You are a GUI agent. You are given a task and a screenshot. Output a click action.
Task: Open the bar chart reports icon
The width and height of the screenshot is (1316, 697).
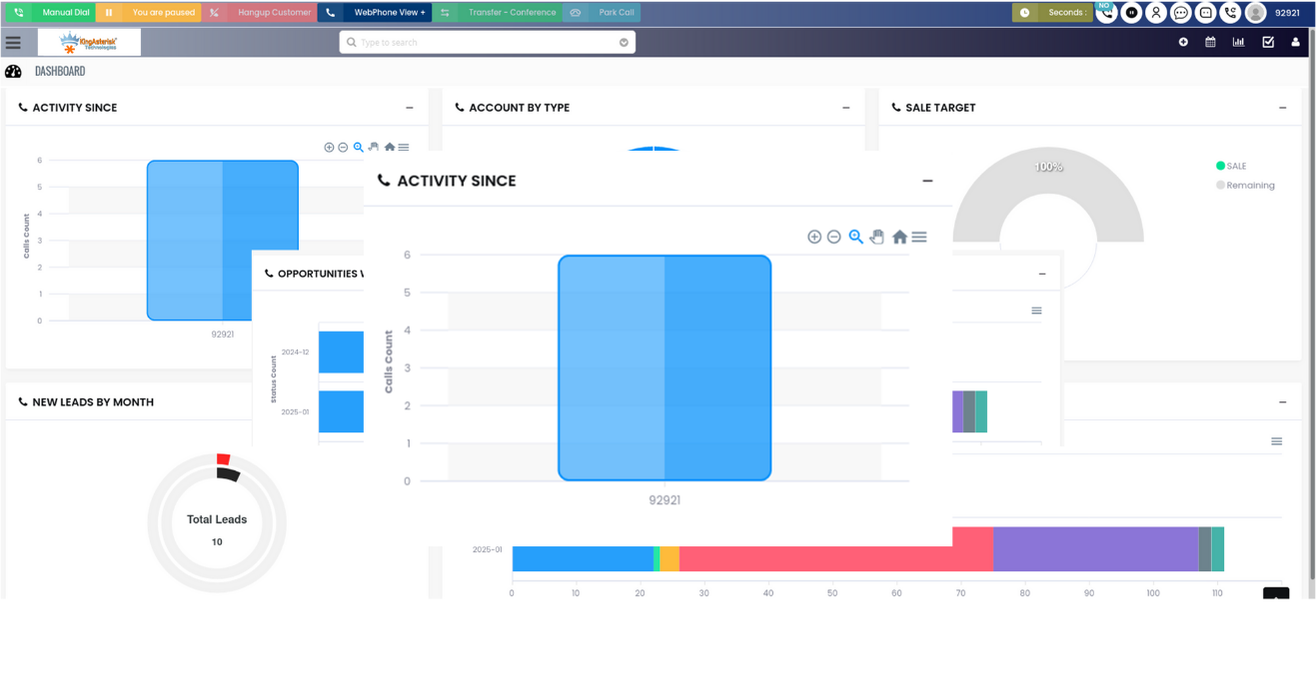coord(1238,42)
